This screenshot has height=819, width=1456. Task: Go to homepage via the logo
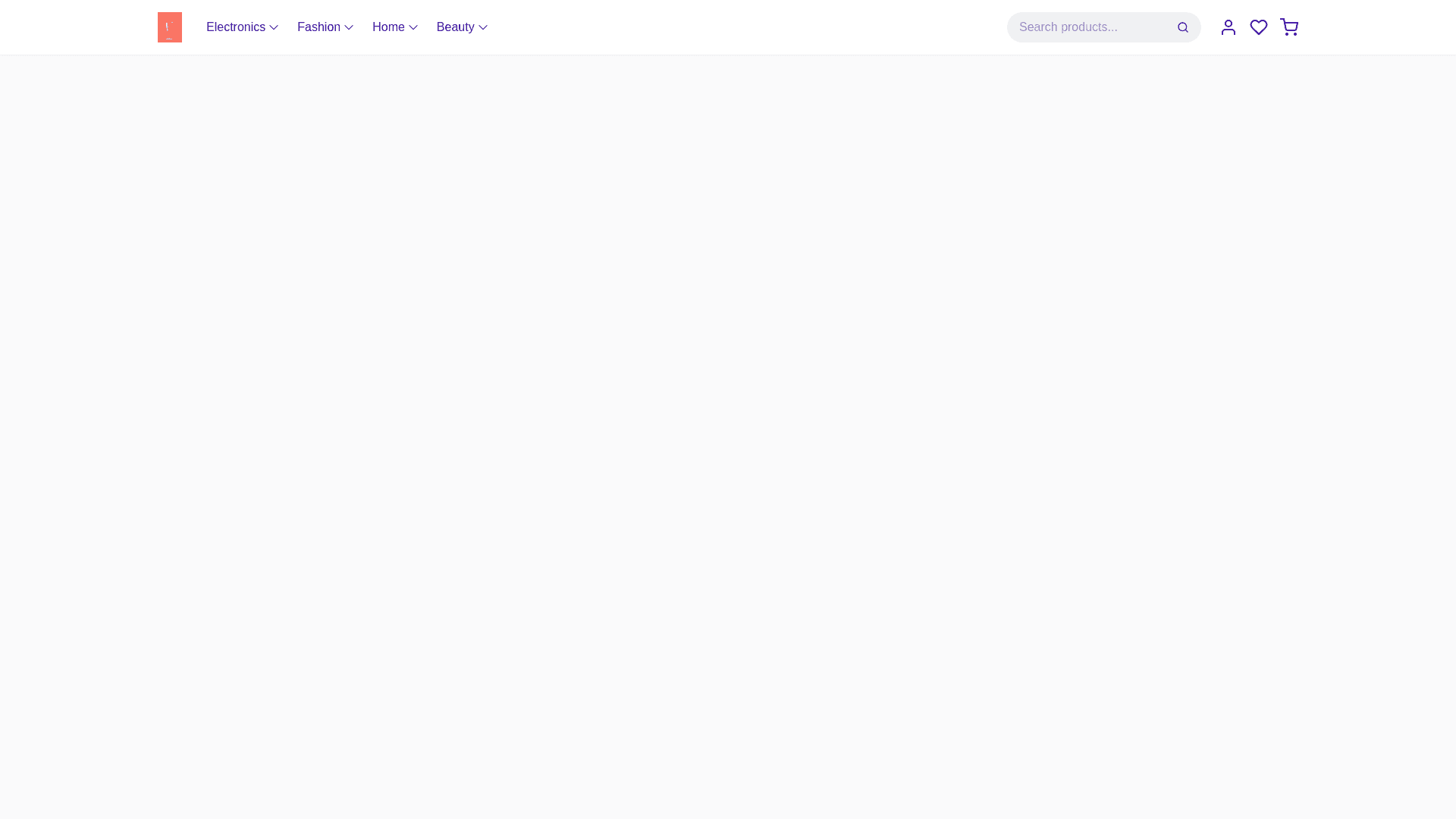click(169, 27)
